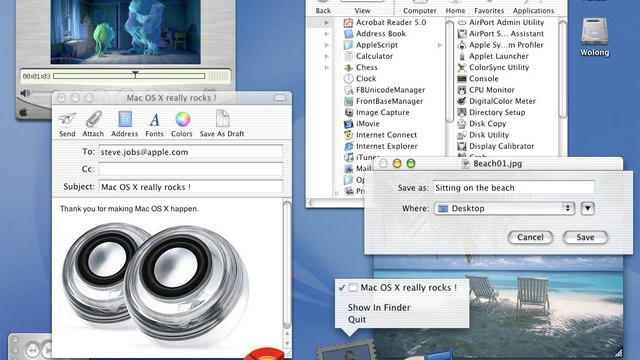
Task: Select Address Book application icon
Action: (x=348, y=33)
